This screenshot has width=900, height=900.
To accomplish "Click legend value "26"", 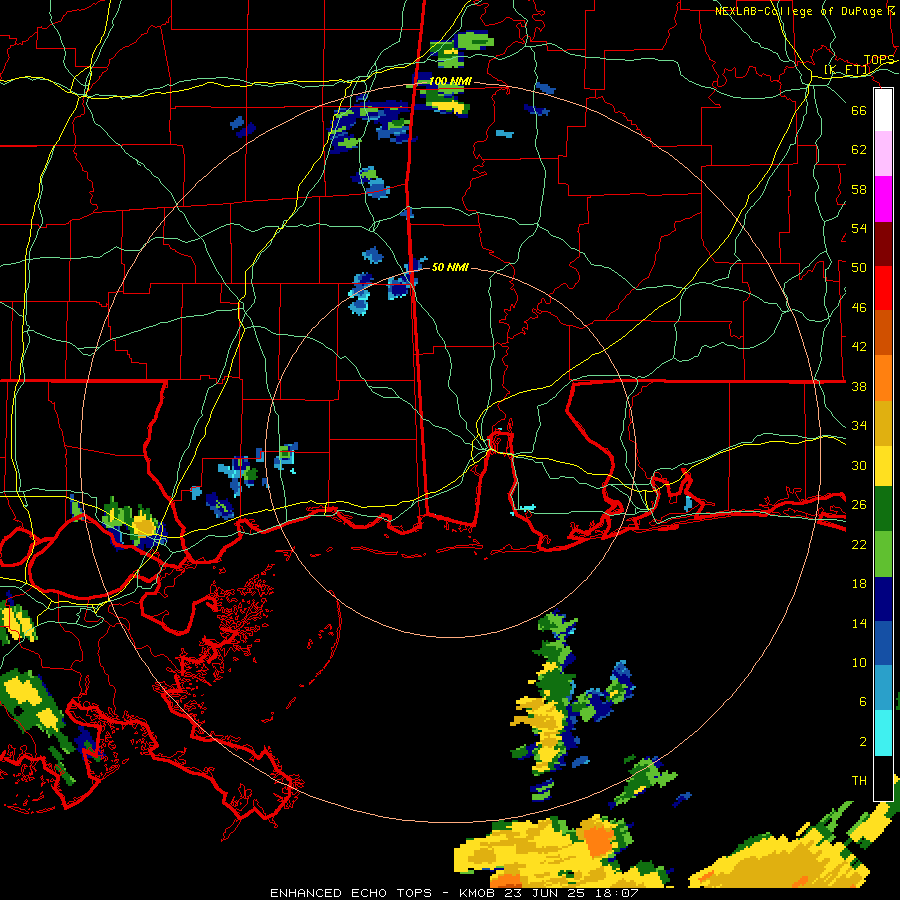I will pos(859,505).
